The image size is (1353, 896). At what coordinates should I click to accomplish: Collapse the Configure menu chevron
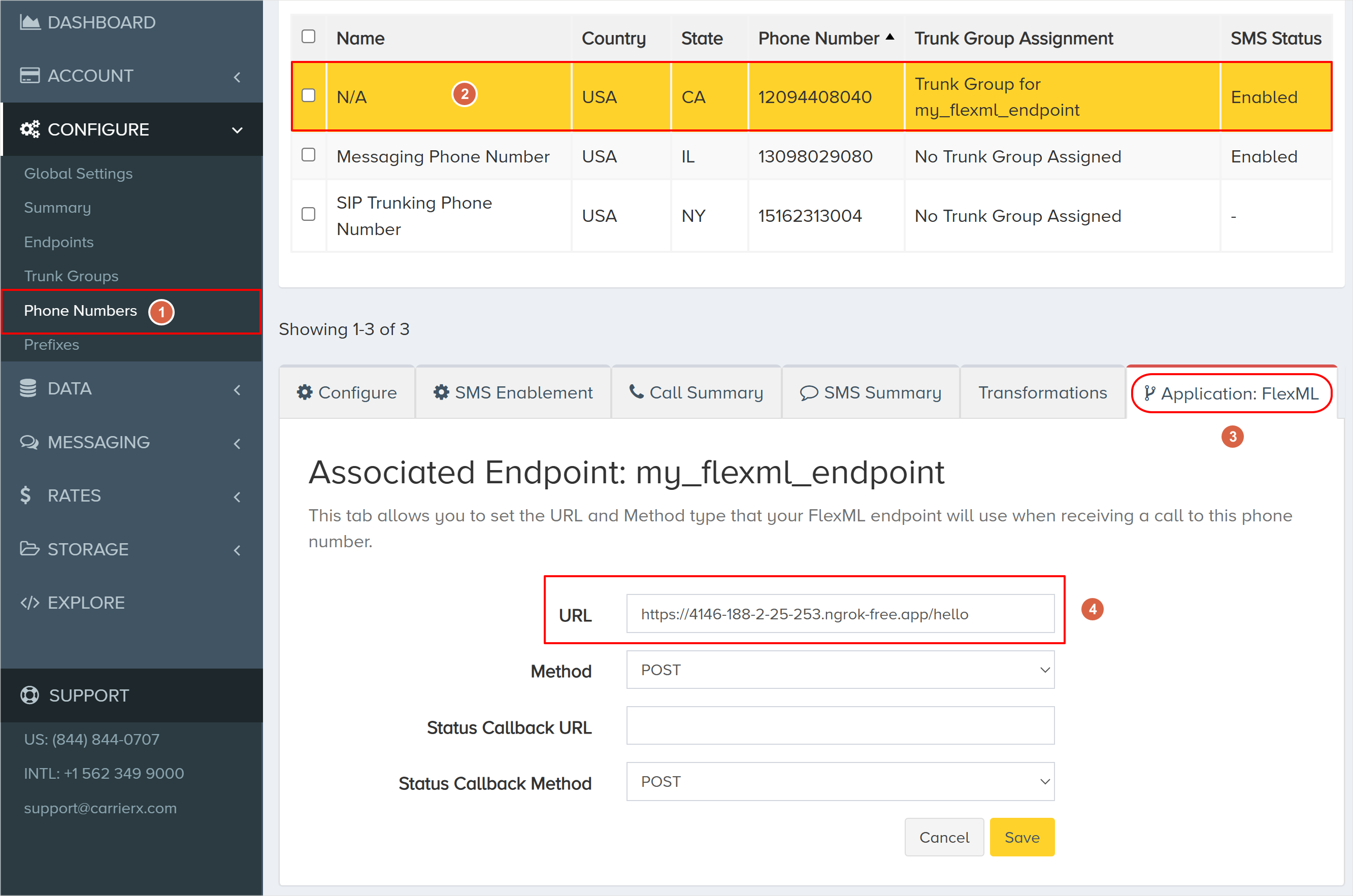coord(237,130)
